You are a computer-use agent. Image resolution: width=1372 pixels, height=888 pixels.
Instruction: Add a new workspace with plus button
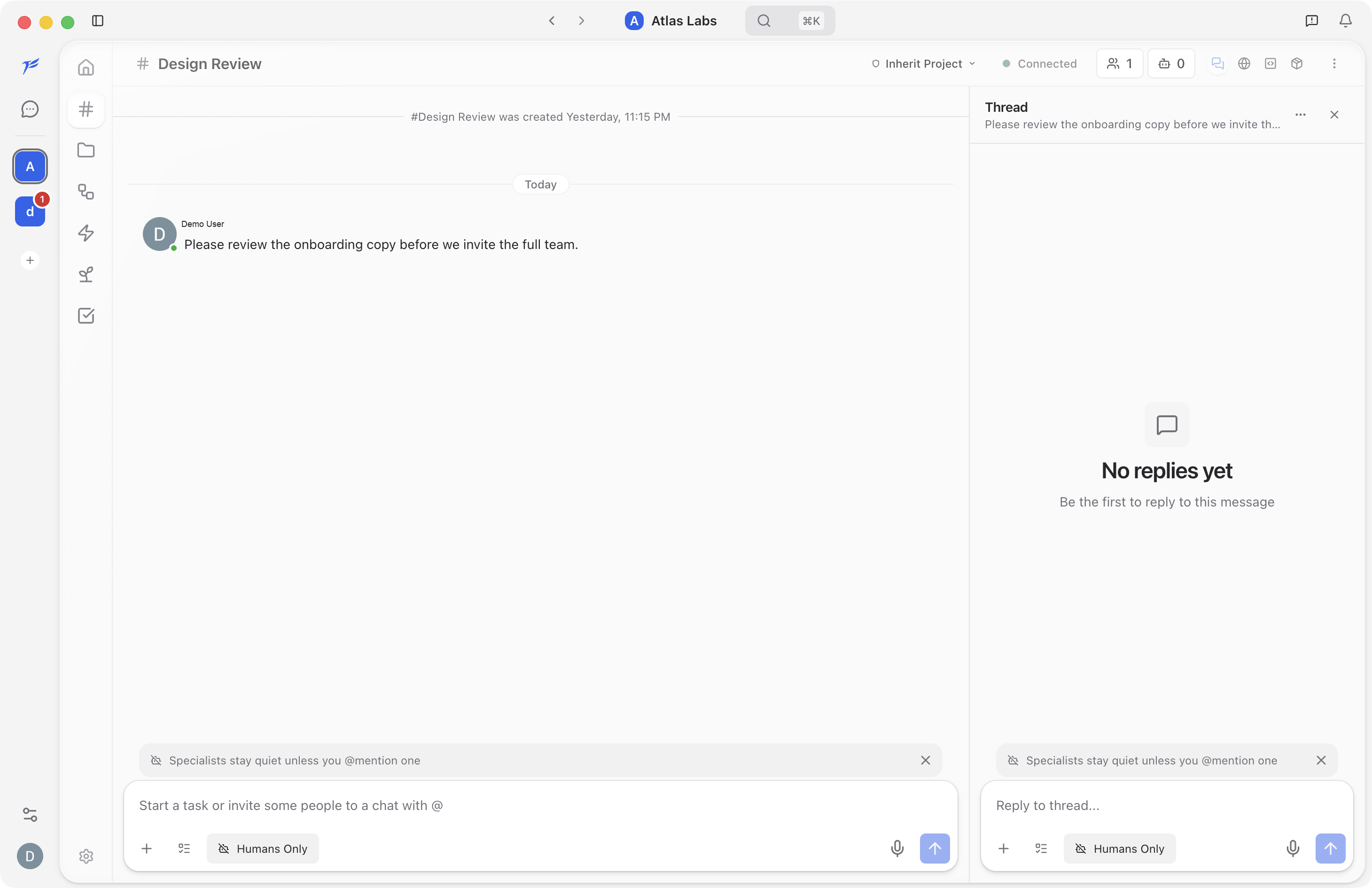tap(30, 260)
